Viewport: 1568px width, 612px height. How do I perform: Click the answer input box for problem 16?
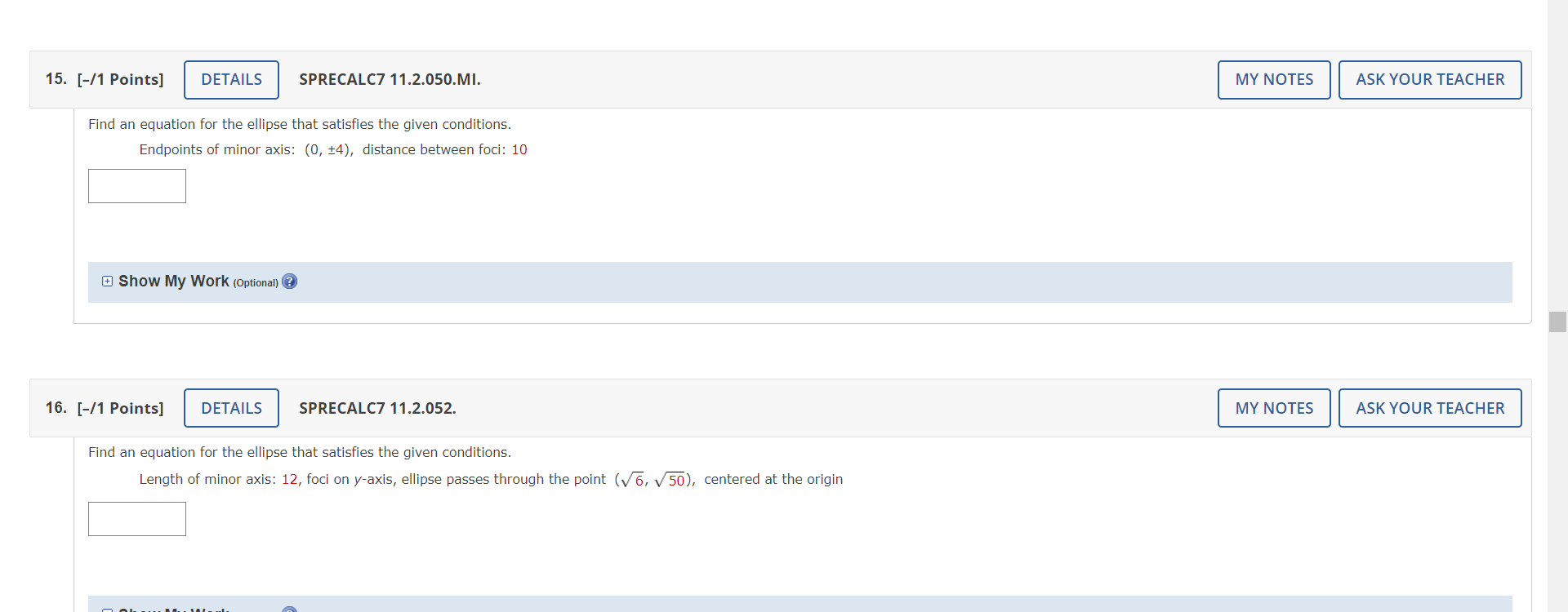pos(136,519)
